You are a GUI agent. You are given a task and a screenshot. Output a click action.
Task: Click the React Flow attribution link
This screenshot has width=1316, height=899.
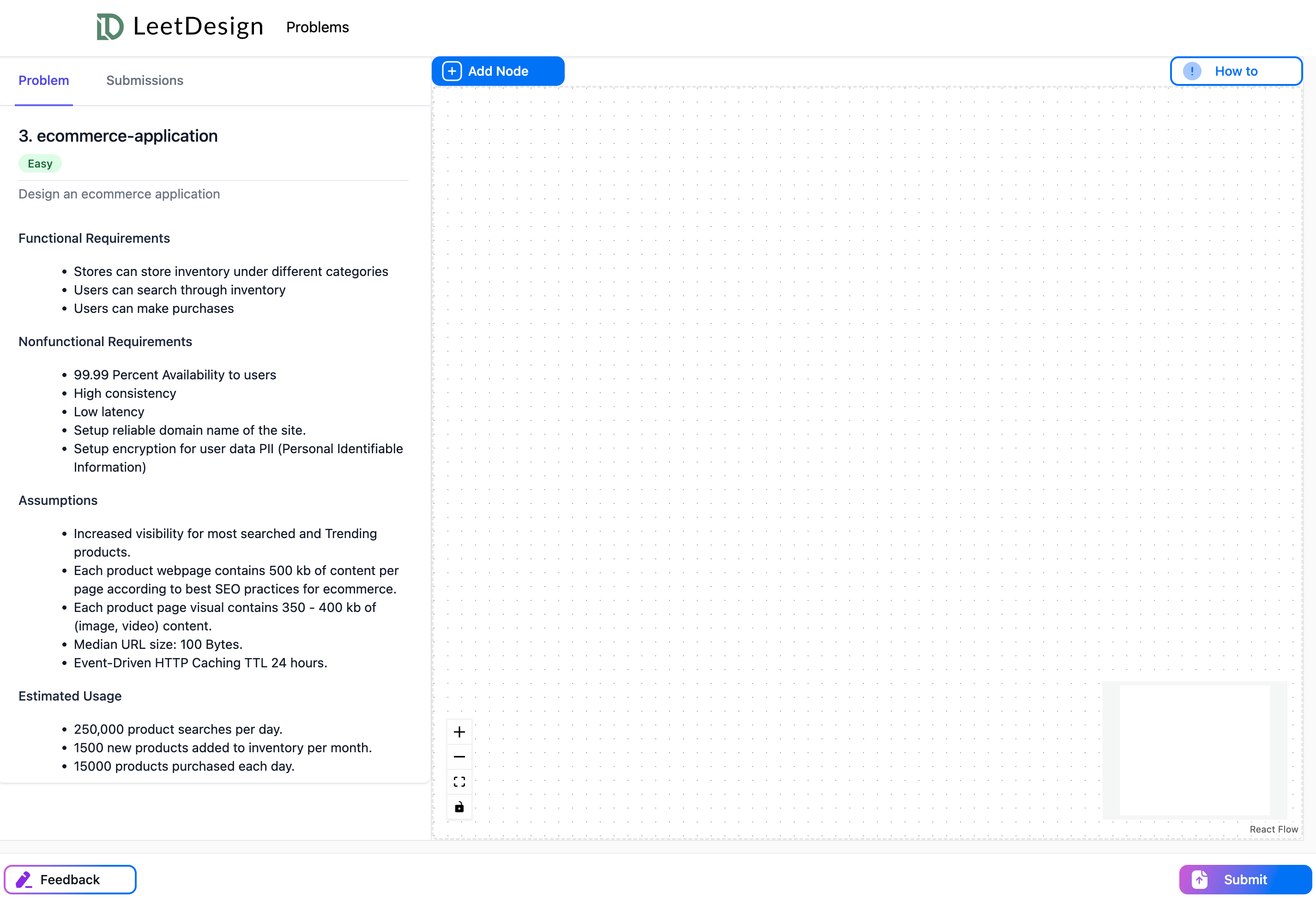click(1274, 829)
